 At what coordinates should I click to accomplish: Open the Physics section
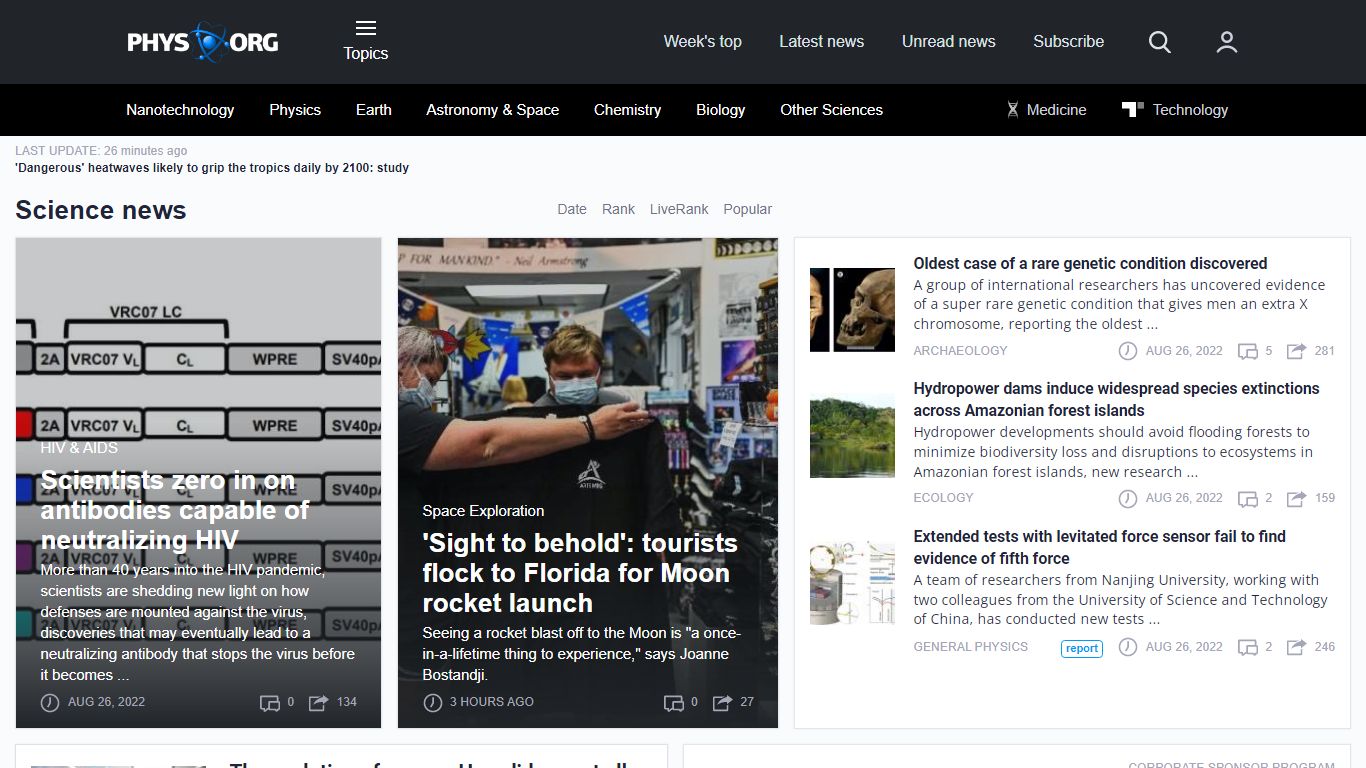coord(295,110)
